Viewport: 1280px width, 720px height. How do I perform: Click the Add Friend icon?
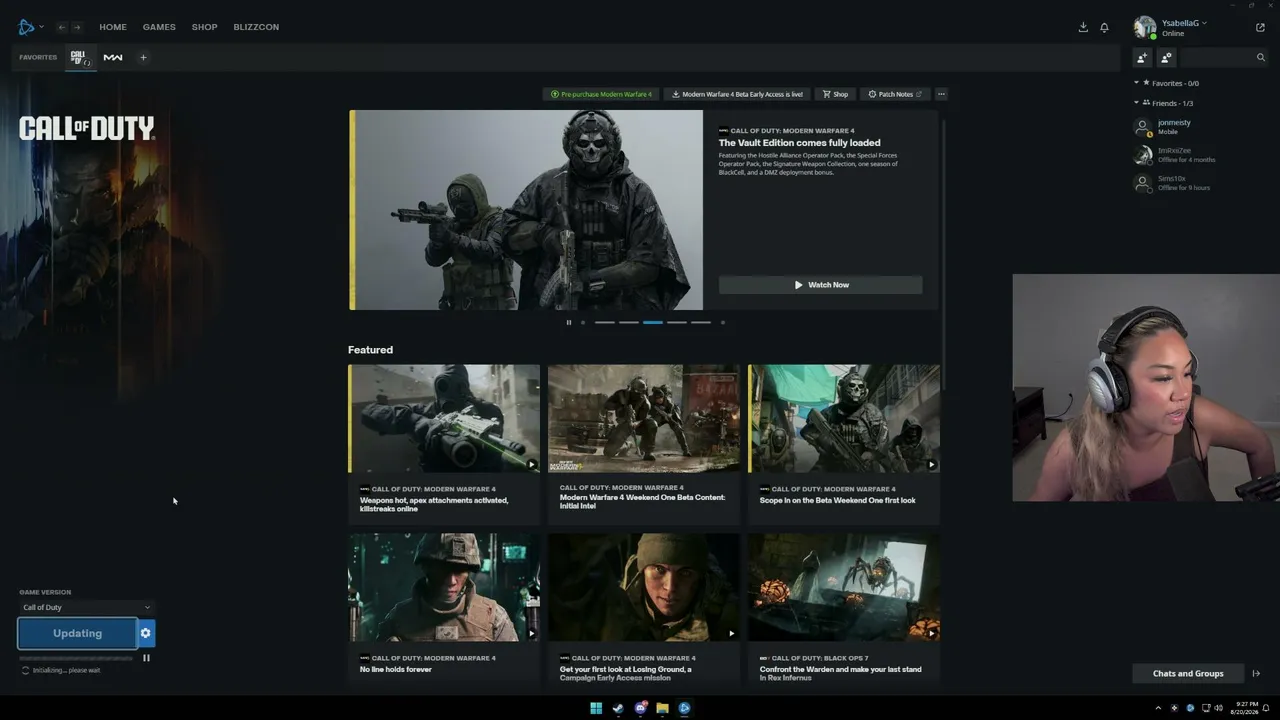(x=1142, y=57)
